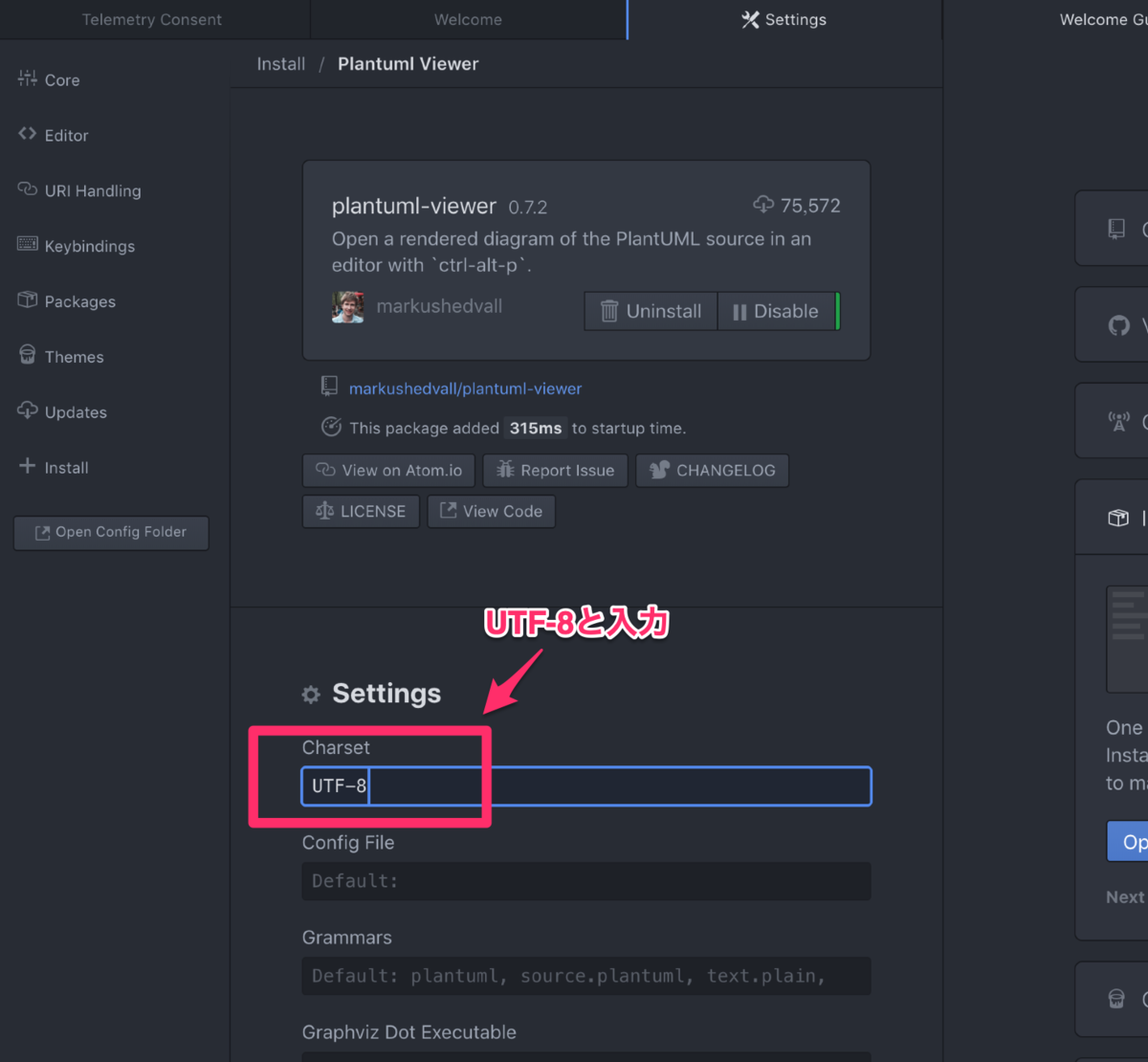This screenshot has width=1148, height=1062.
Task: Click the Keybindings keyboard icon
Action: 27,245
